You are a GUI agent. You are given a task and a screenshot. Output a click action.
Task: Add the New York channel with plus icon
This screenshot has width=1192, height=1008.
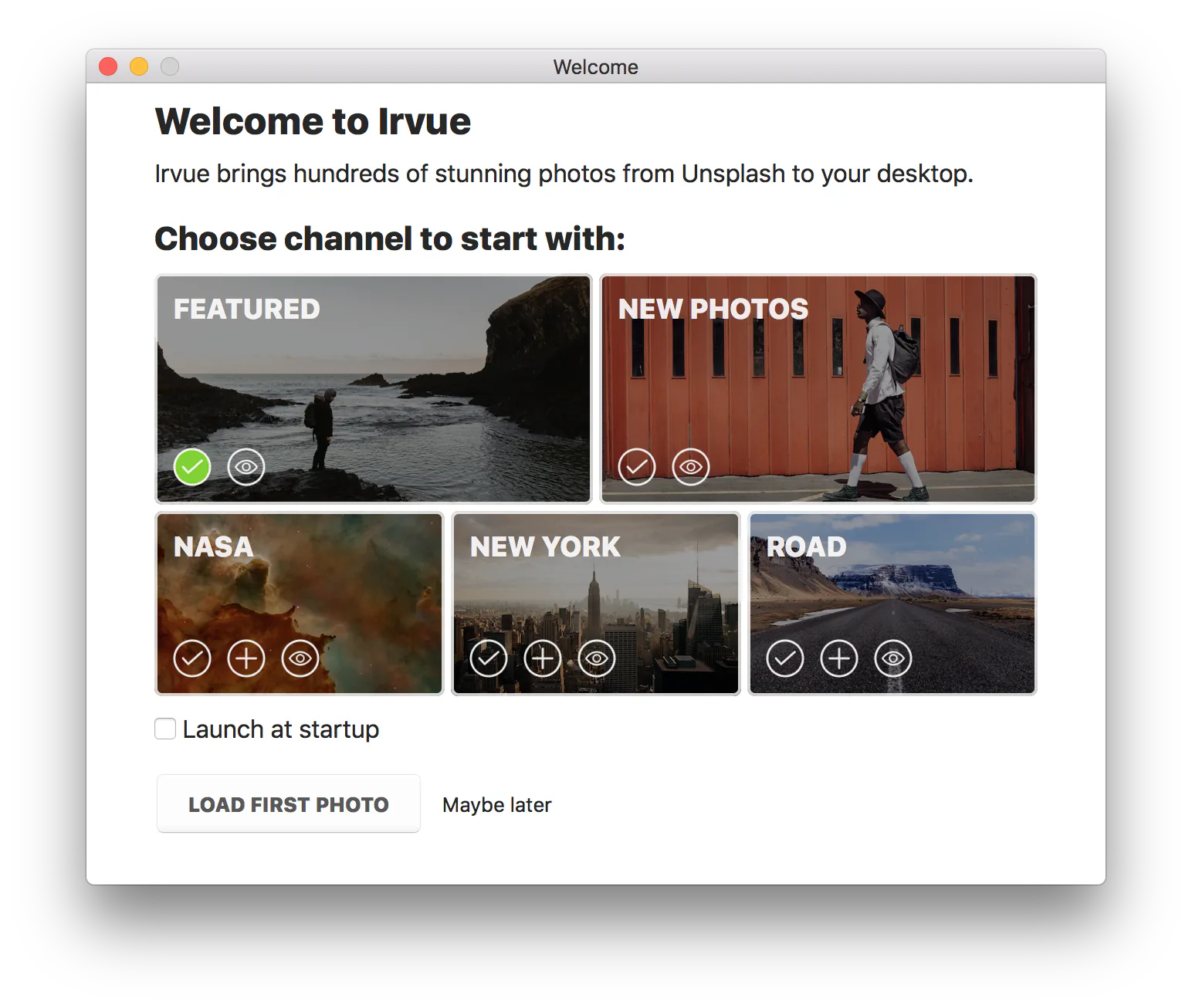pyautogui.click(x=543, y=658)
